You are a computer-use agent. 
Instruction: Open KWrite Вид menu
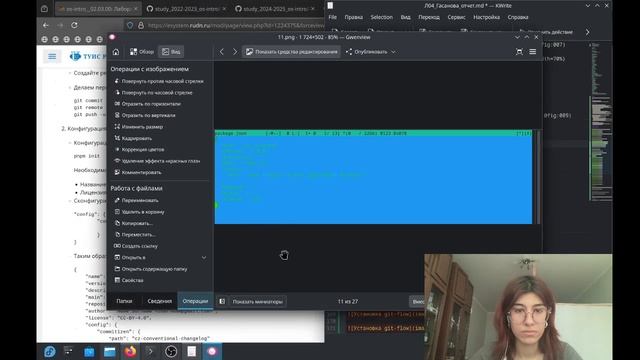(405, 17)
